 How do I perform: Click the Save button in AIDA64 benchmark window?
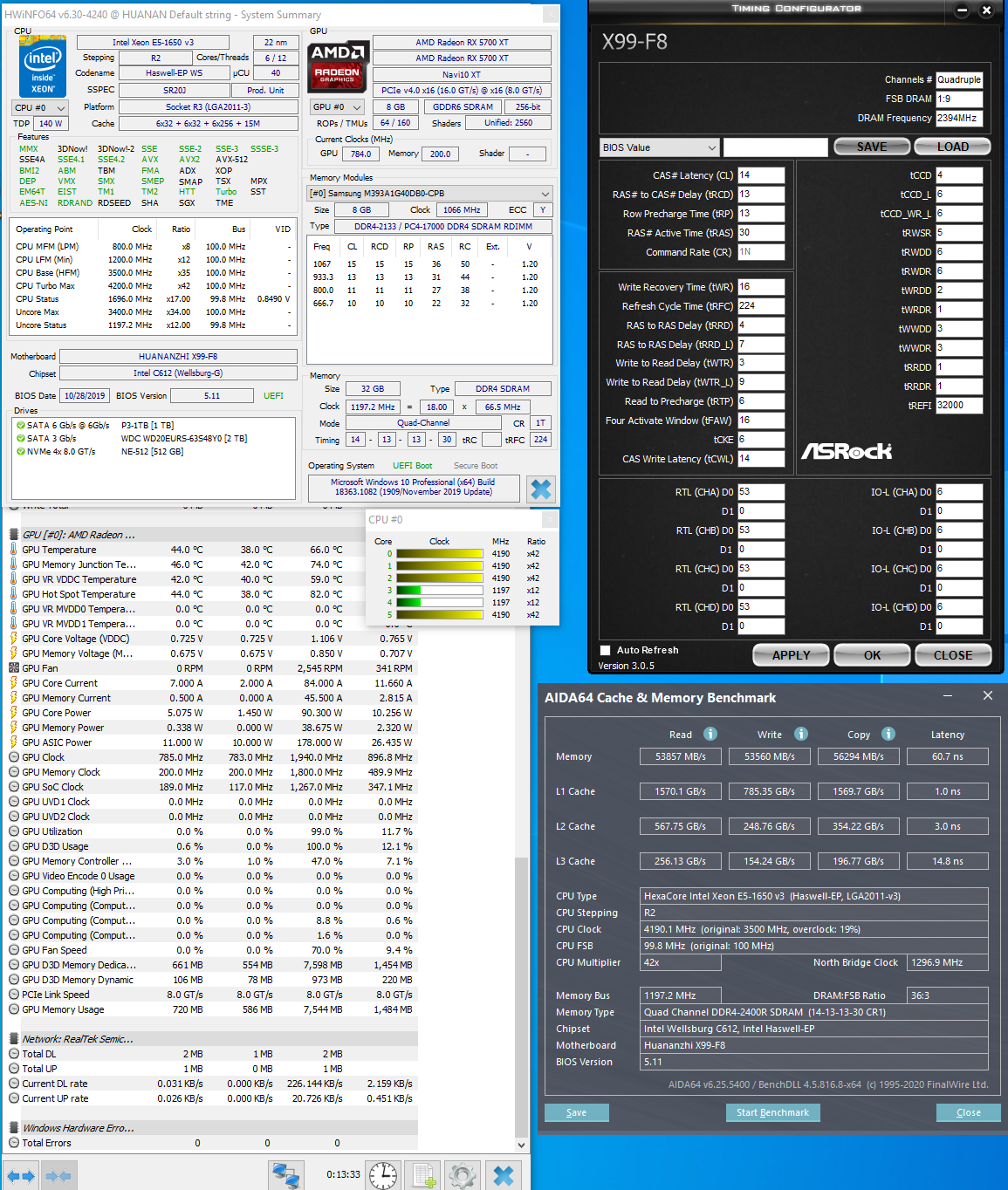576,1112
